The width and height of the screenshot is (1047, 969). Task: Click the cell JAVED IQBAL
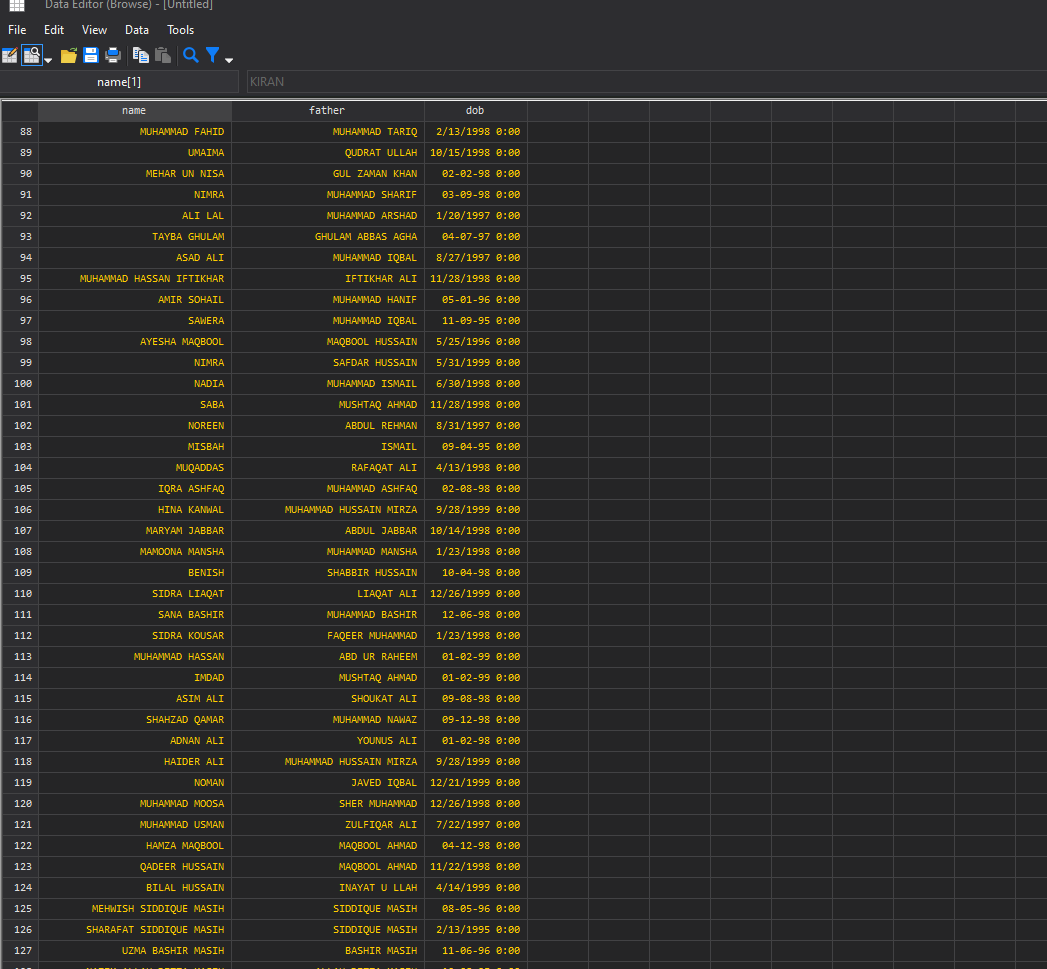coord(328,783)
